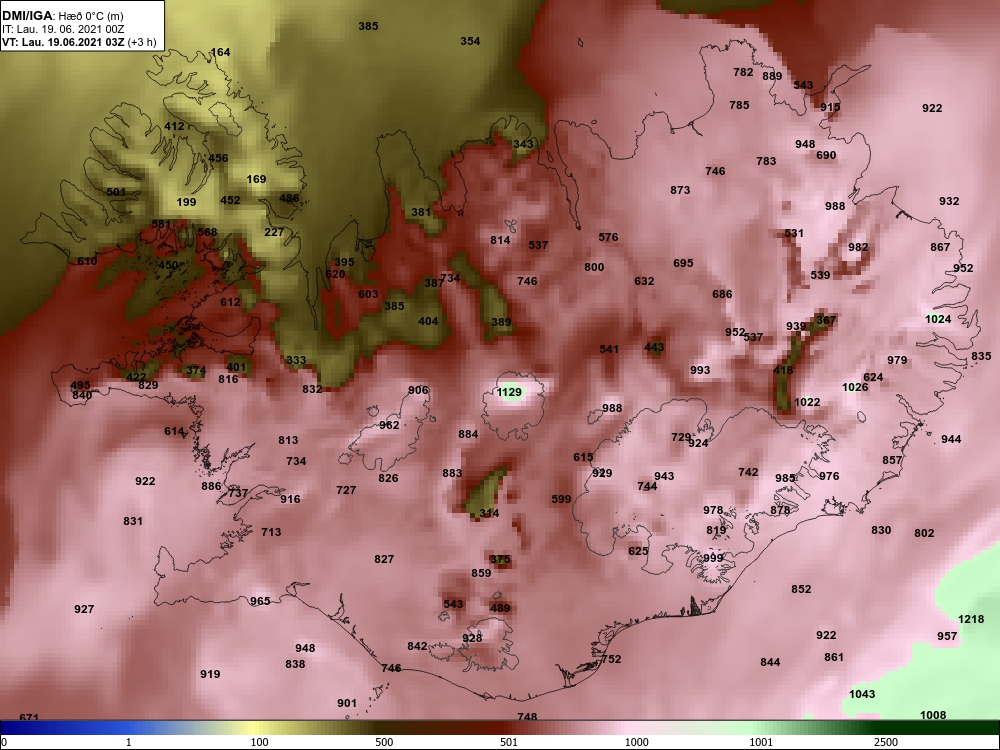Click the 227 reading
1000x750 pixels.
coord(274,232)
